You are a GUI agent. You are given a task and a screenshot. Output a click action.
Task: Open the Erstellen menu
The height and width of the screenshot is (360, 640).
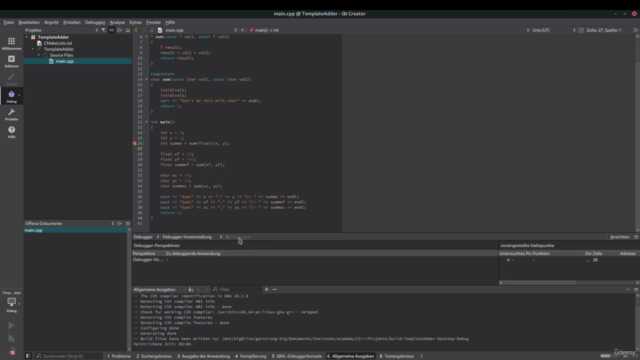[x=72, y=22]
